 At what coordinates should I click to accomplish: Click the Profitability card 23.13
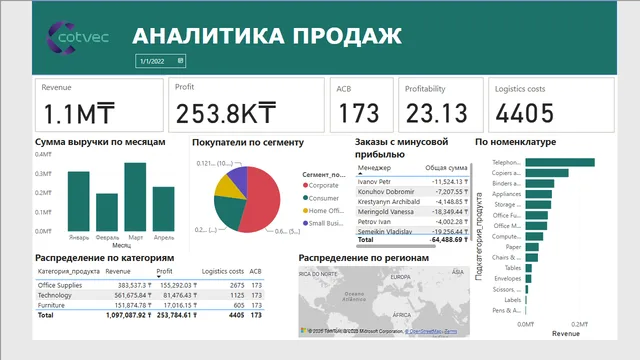[x=441, y=105]
